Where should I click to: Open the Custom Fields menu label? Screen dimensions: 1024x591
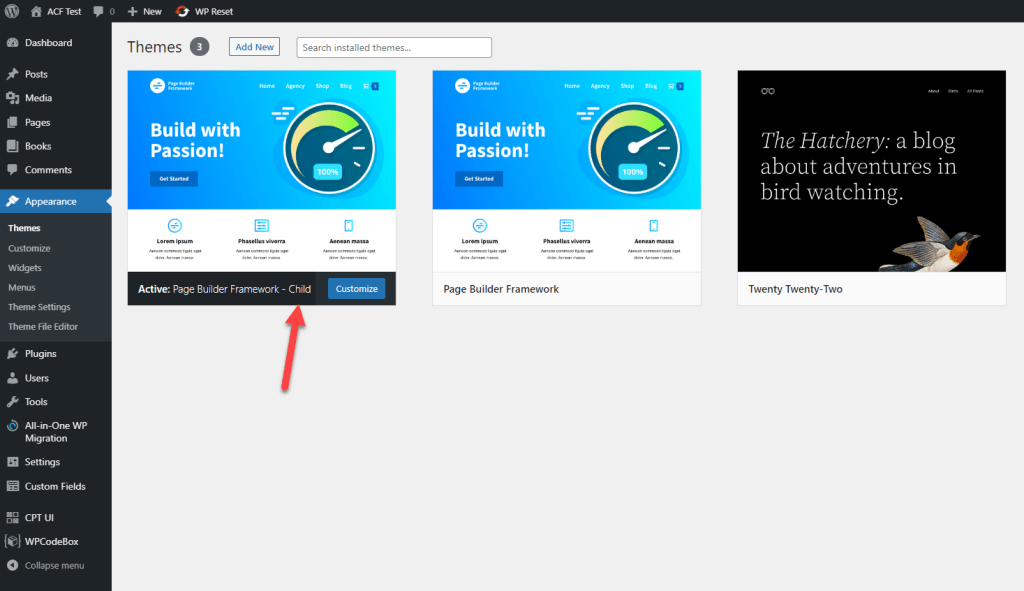[x=55, y=486]
